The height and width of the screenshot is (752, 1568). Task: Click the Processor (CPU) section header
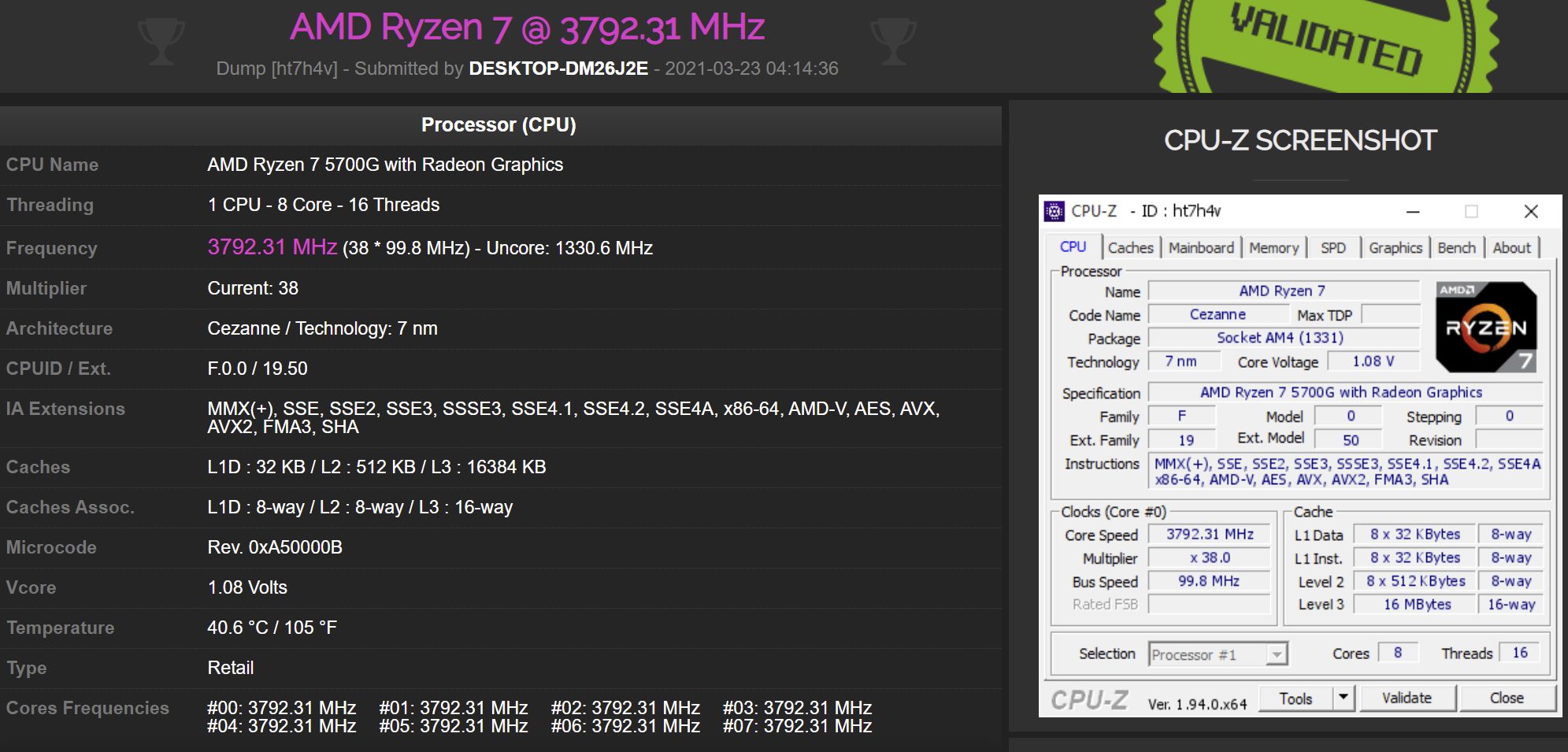point(499,124)
